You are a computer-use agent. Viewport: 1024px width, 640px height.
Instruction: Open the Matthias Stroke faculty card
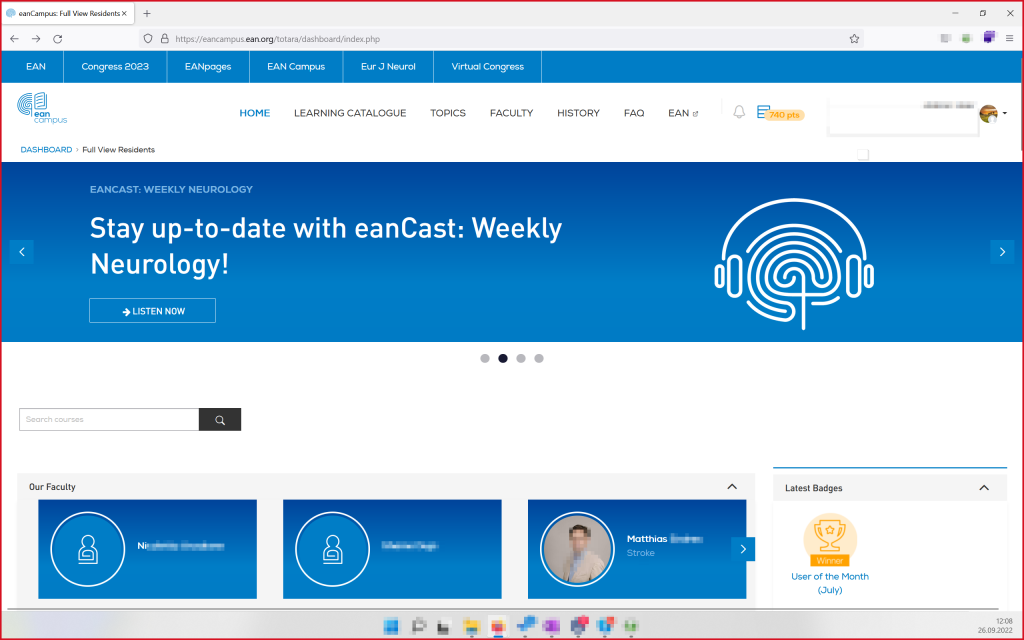(x=637, y=549)
